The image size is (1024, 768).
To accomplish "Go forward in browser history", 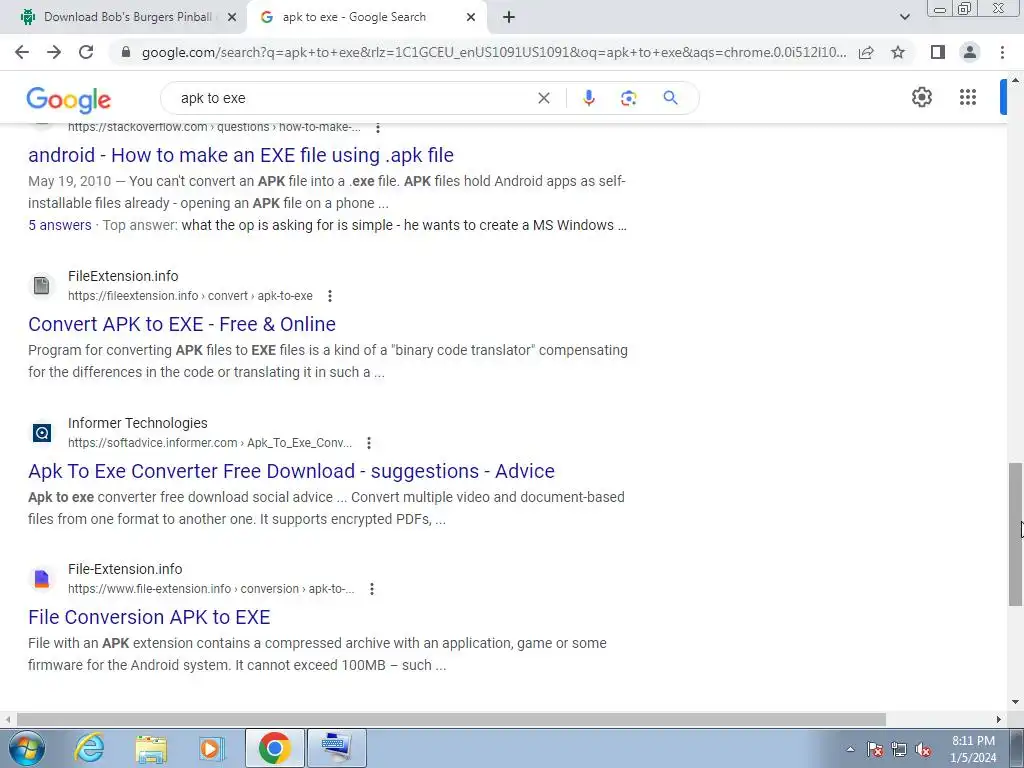I will [x=54, y=52].
